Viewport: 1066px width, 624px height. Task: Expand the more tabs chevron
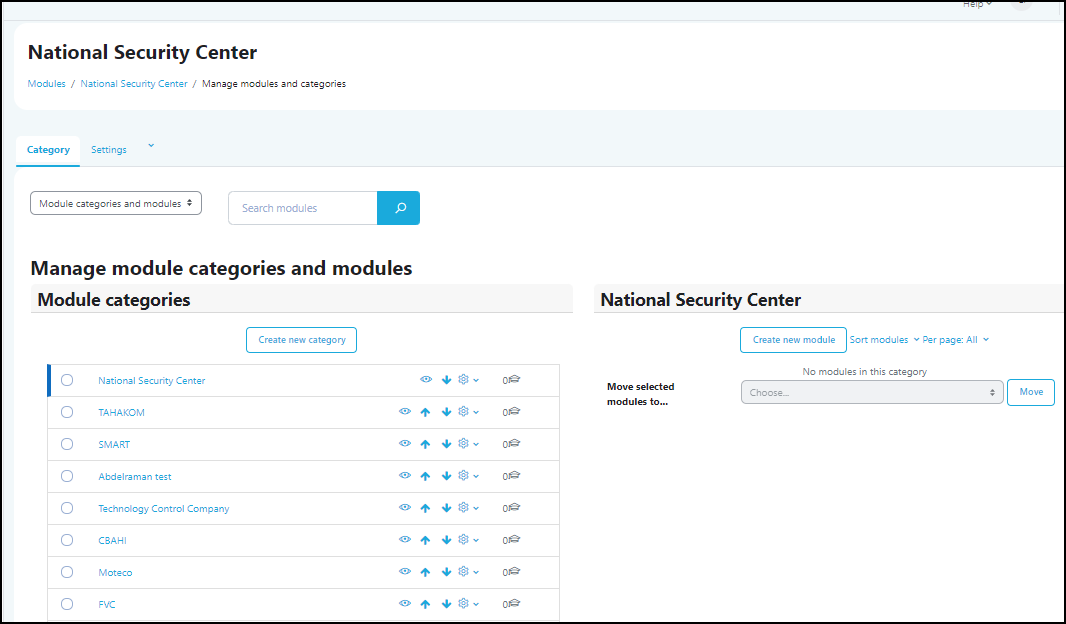pyautogui.click(x=151, y=145)
